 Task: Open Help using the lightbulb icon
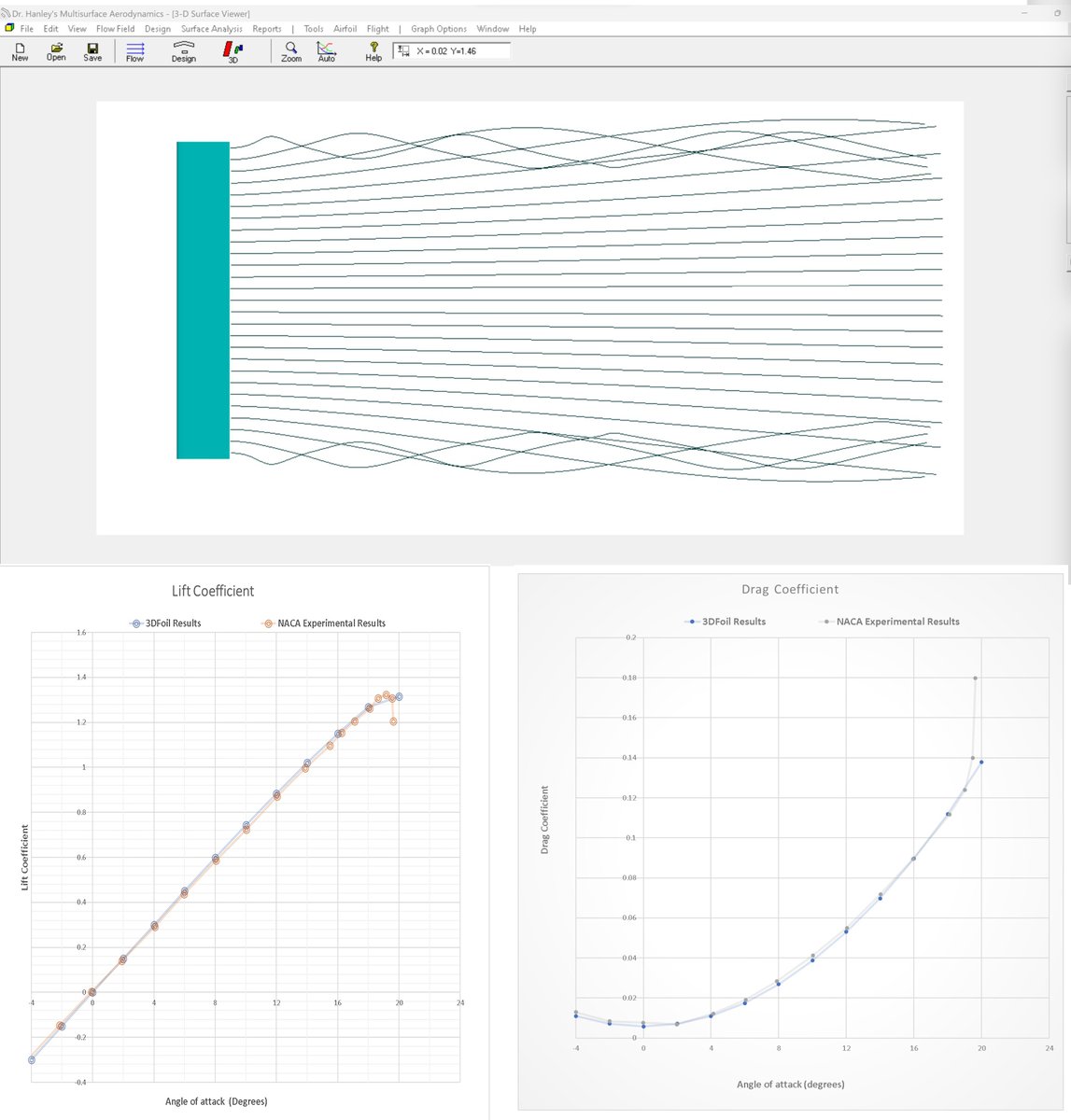coord(372,51)
